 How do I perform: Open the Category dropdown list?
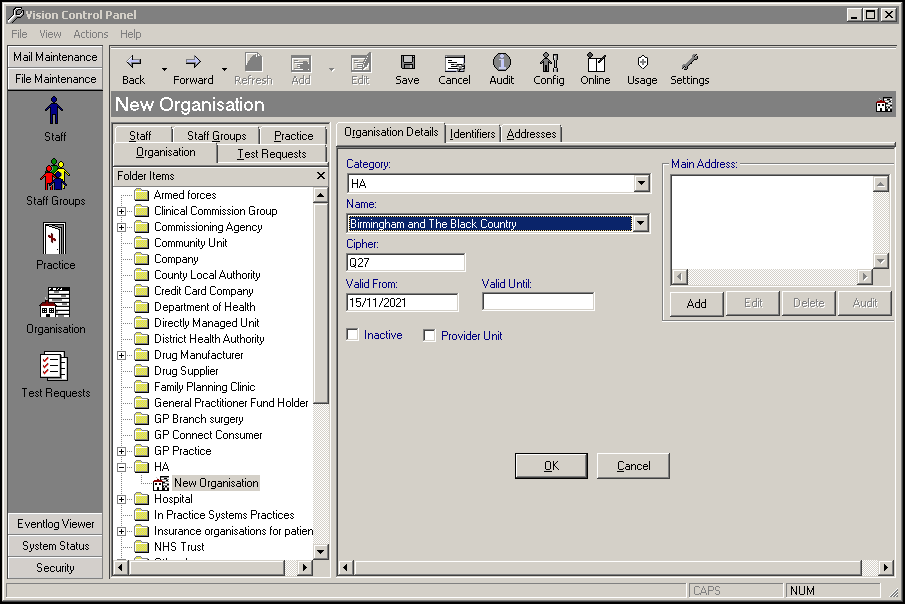(641, 184)
